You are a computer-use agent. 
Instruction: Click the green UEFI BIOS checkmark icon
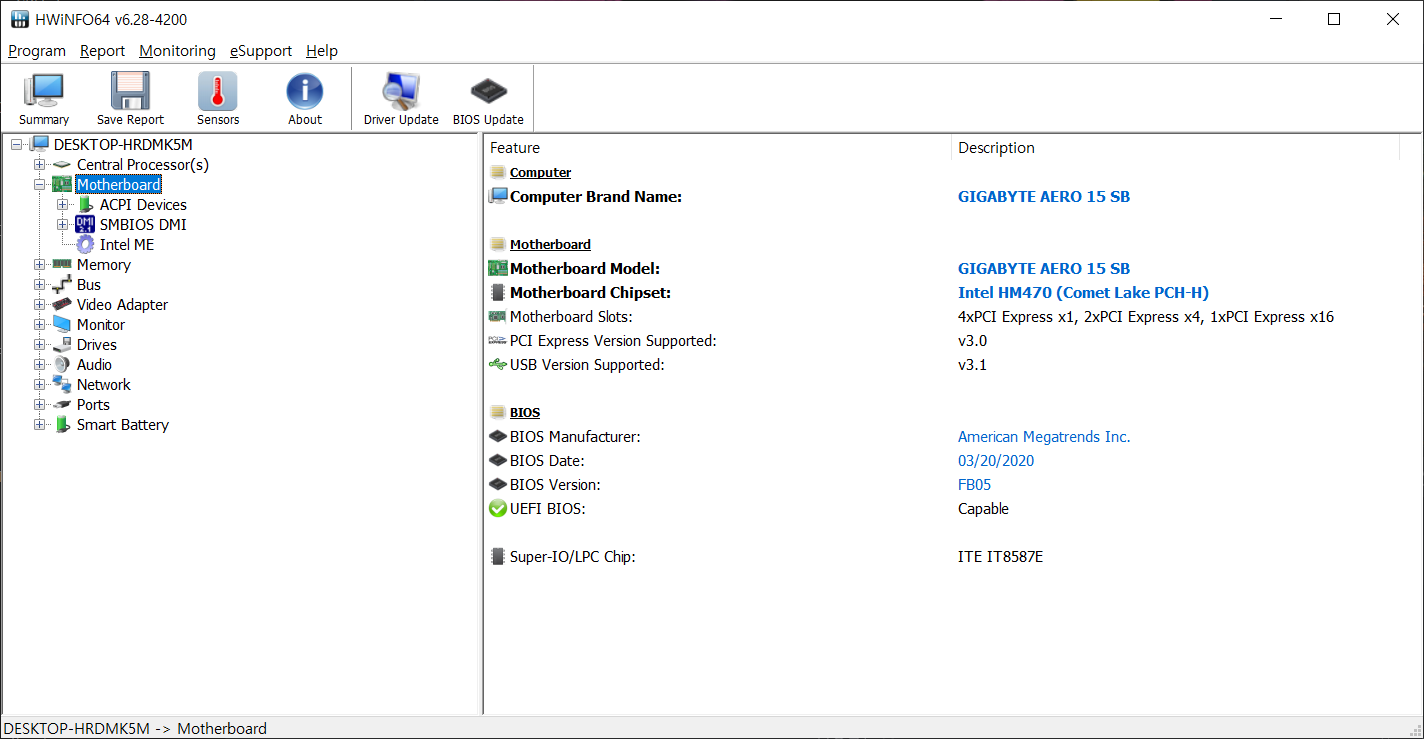497,509
